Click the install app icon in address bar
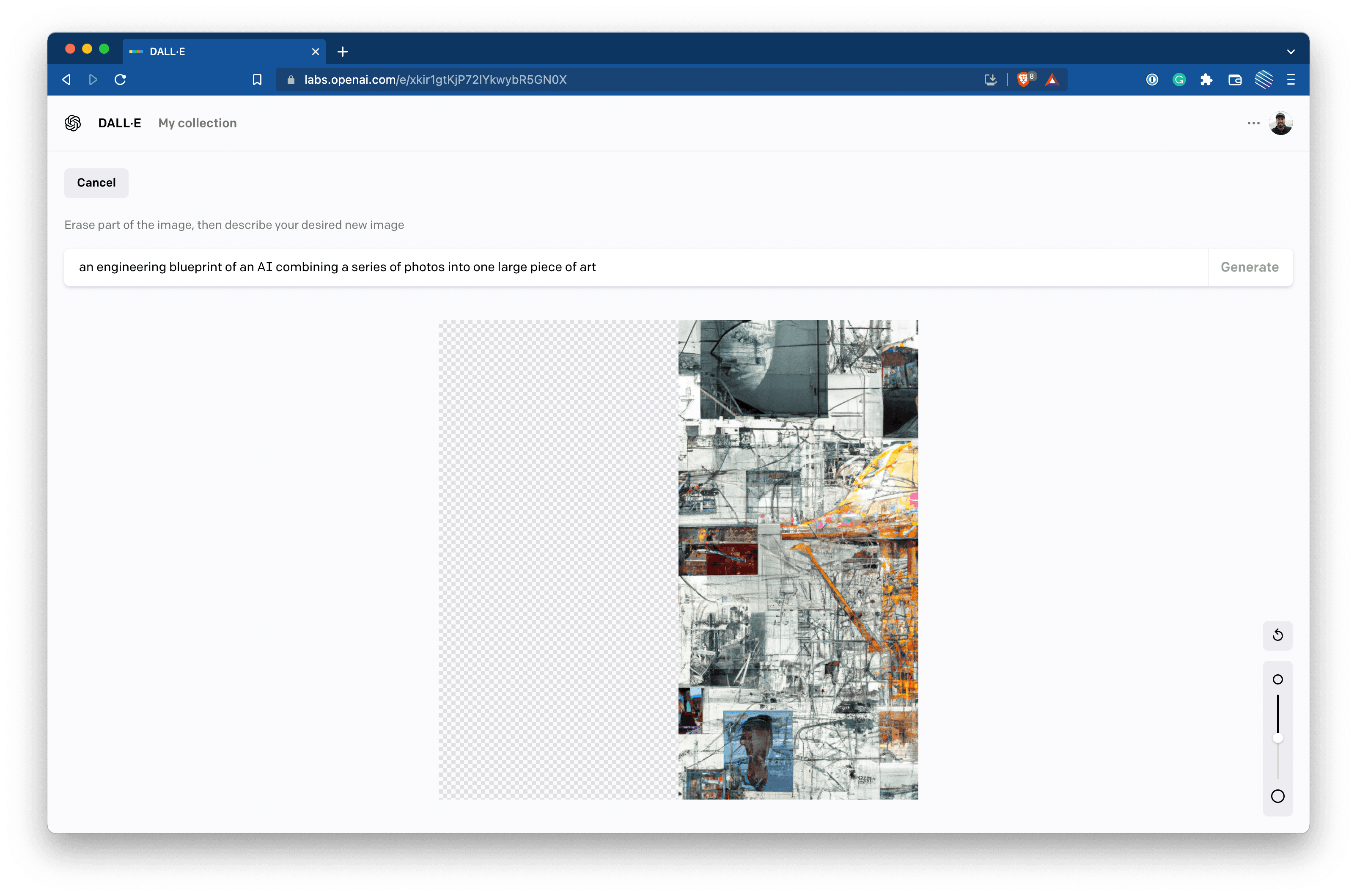Viewport: 1357px width, 896px height. click(990, 80)
